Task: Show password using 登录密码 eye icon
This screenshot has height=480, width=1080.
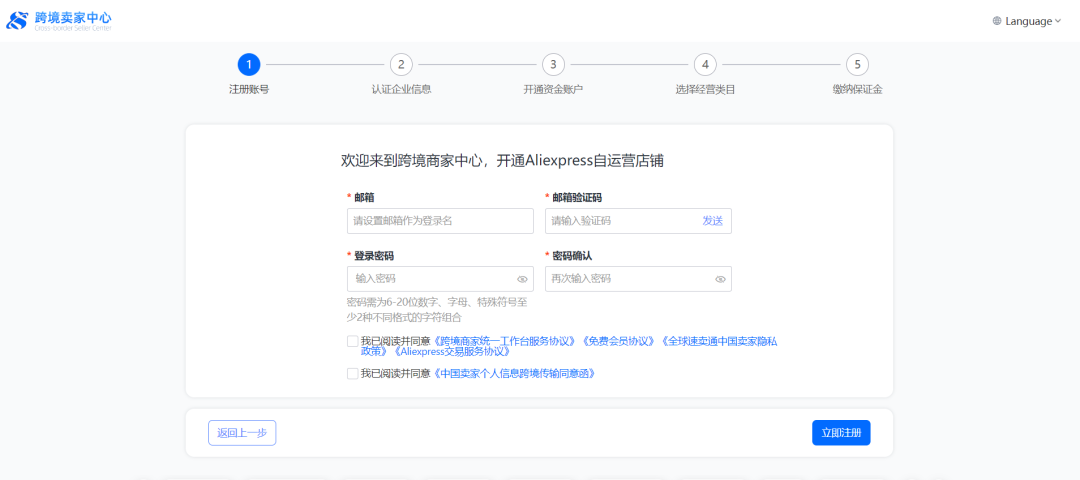Action: tap(522, 279)
